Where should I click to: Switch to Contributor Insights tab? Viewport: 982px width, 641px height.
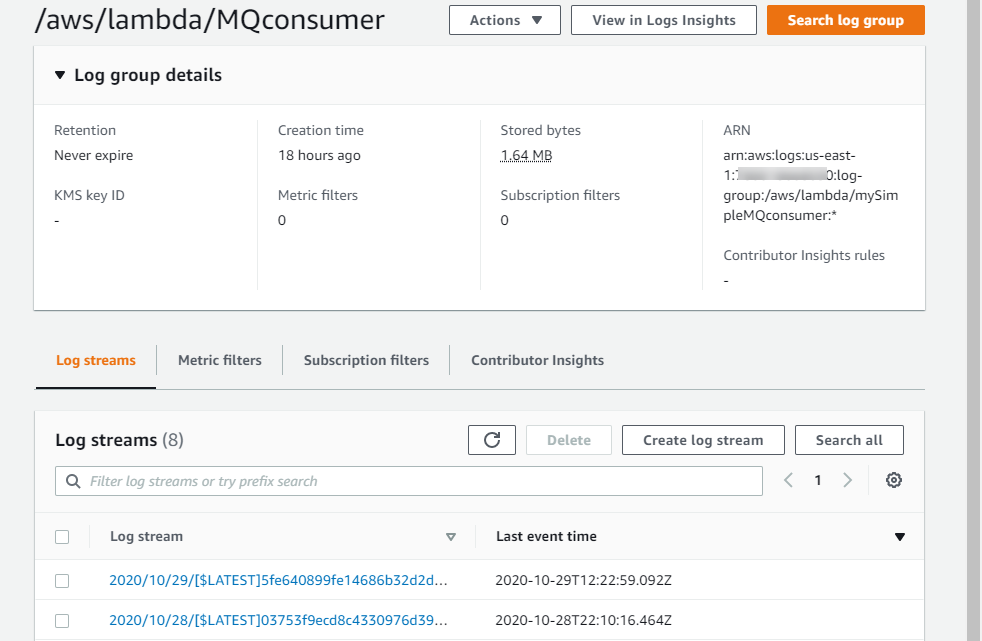pos(537,361)
